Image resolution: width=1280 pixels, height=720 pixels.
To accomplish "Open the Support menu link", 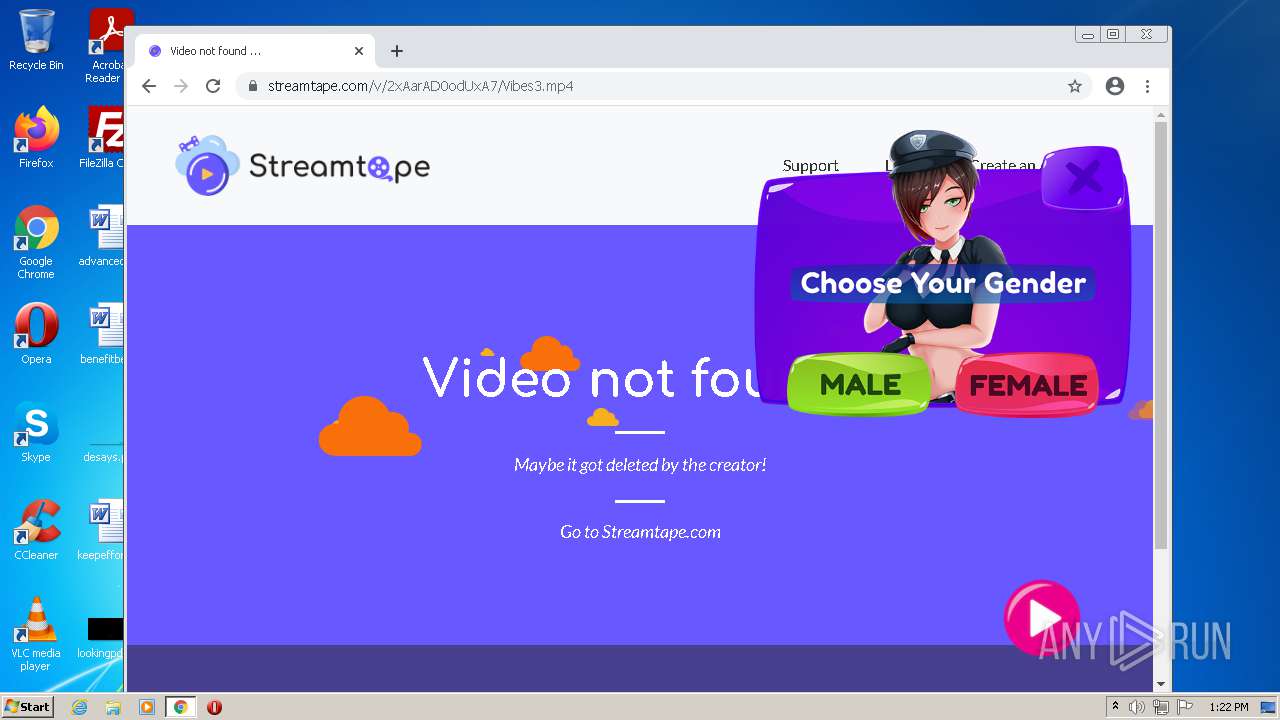I will coord(810,166).
